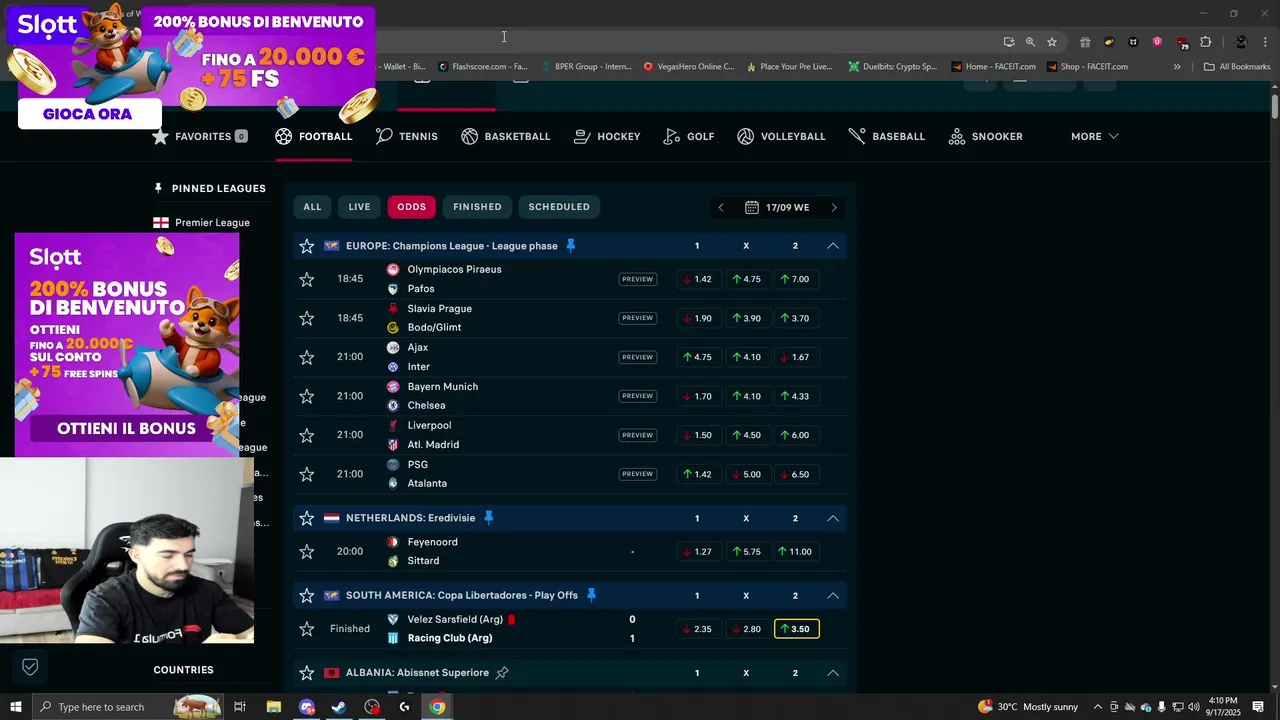
Task: Open Task View from taskbar
Action: point(240,707)
